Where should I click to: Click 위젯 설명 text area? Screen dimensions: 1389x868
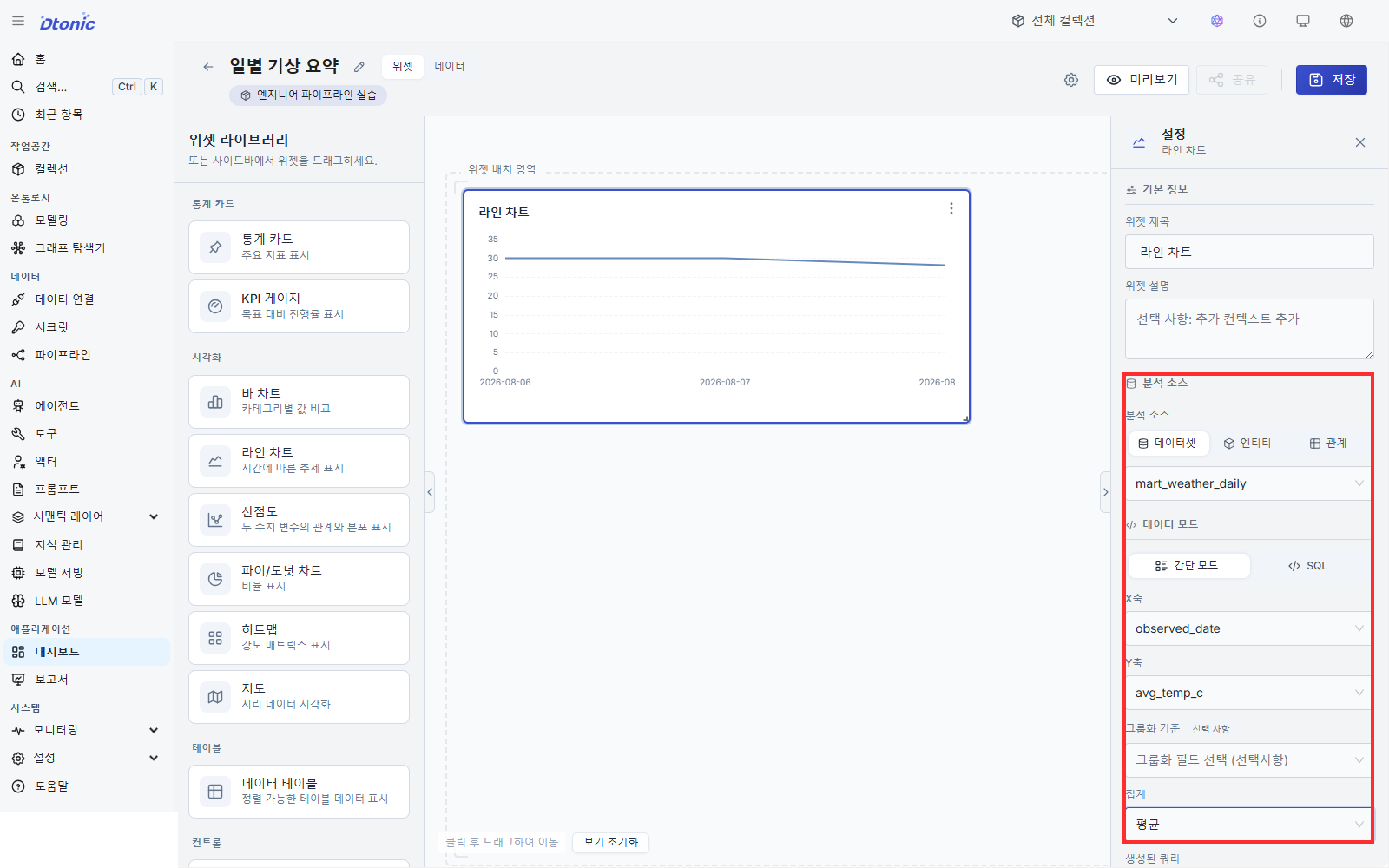(x=1249, y=329)
